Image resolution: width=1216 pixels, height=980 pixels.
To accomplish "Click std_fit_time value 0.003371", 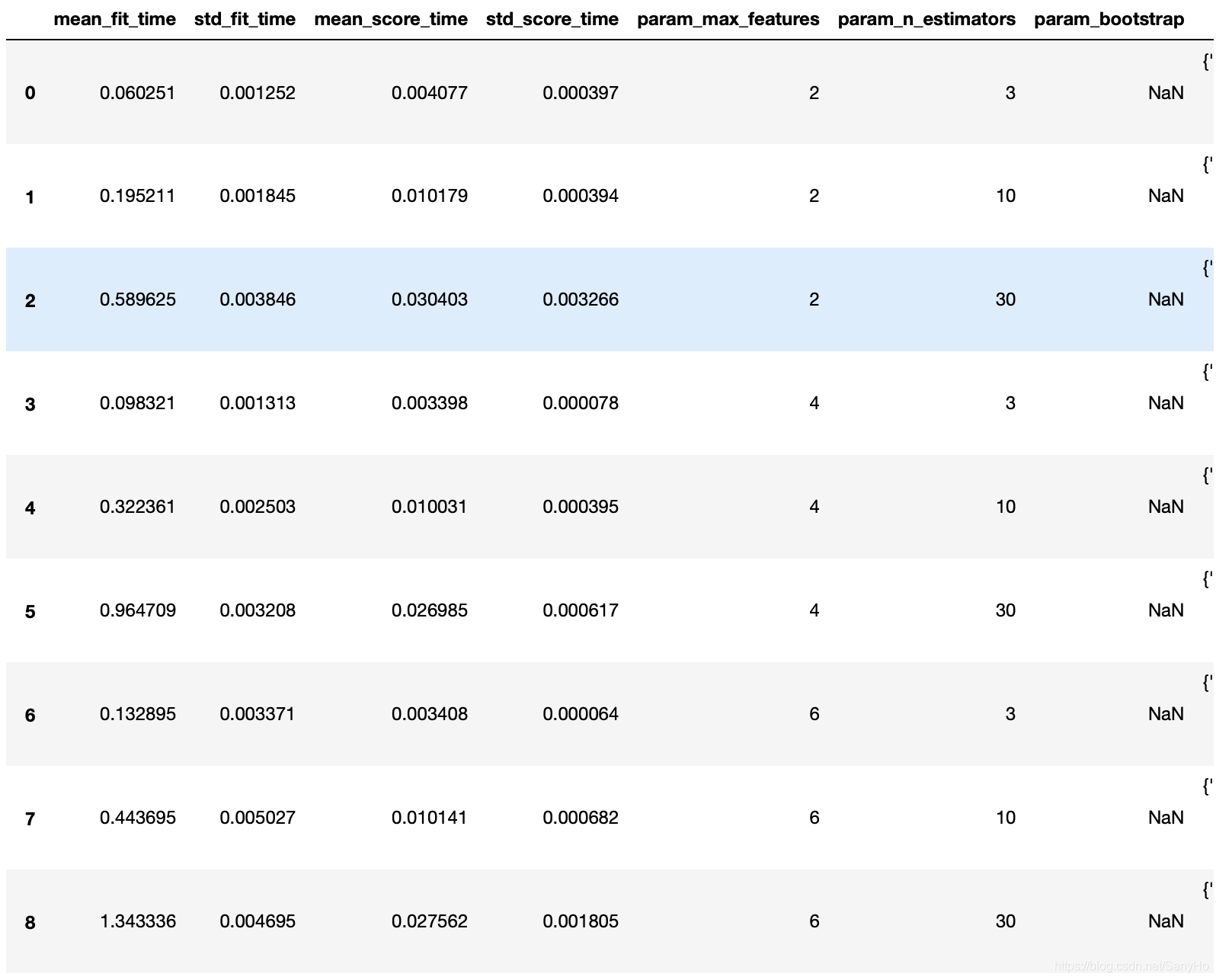I will [258, 714].
